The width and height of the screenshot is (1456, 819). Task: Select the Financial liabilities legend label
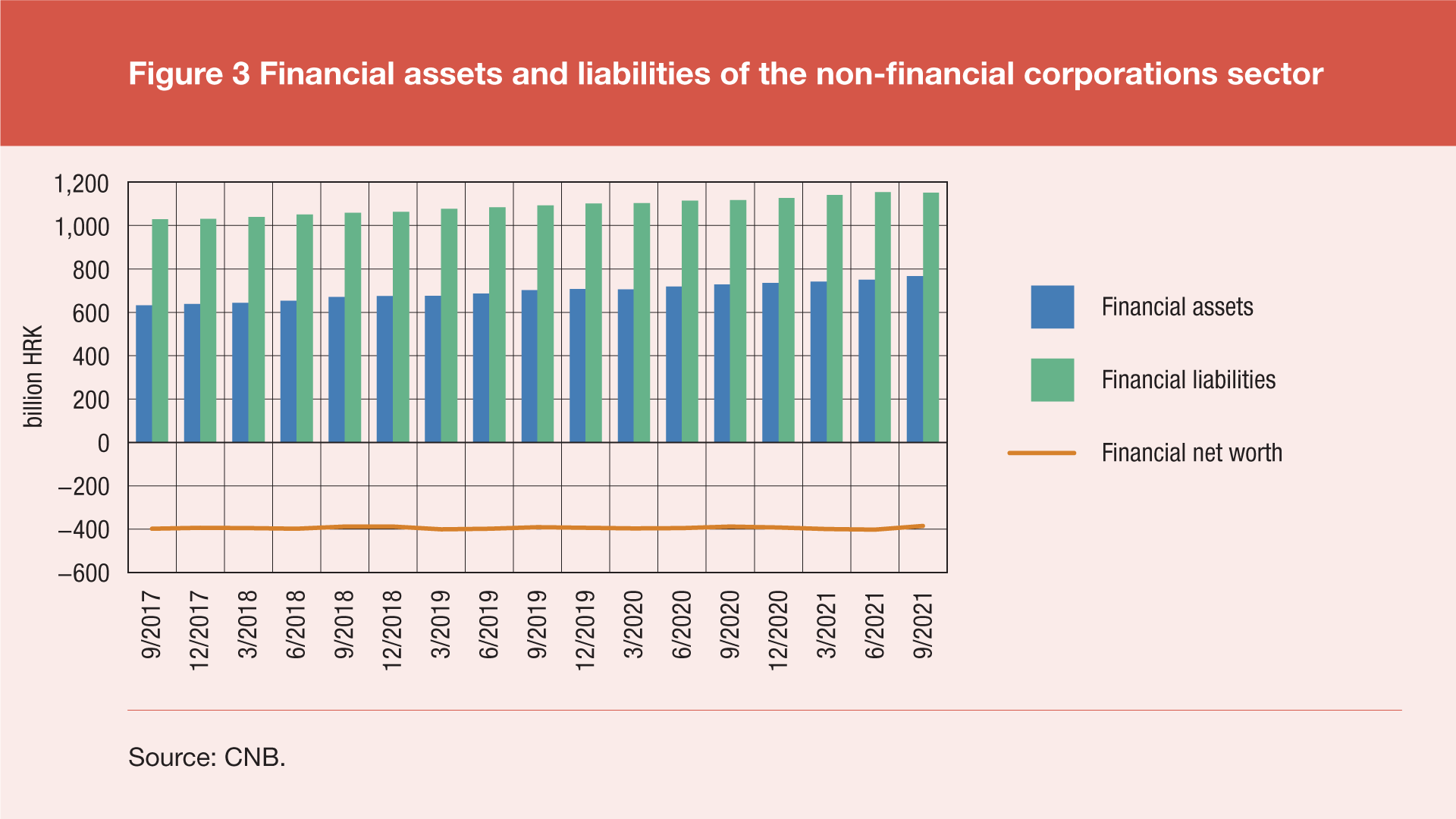(x=1188, y=380)
